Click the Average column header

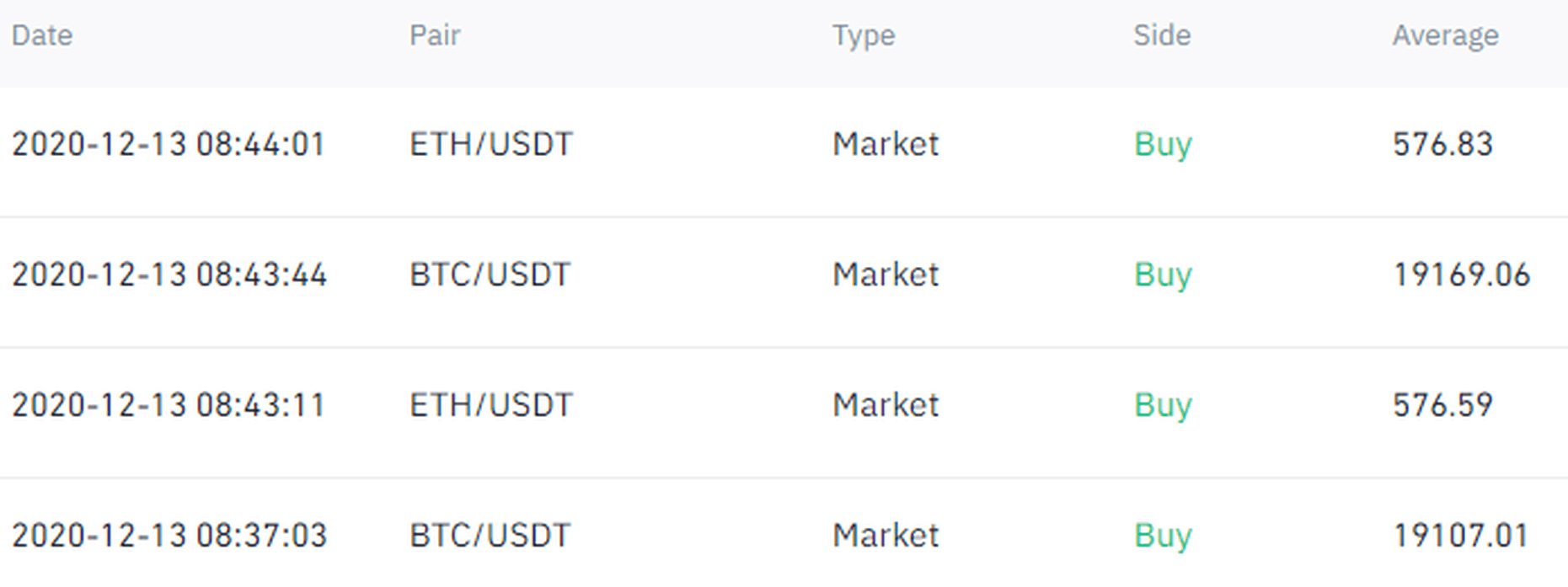[x=1445, y=35]
